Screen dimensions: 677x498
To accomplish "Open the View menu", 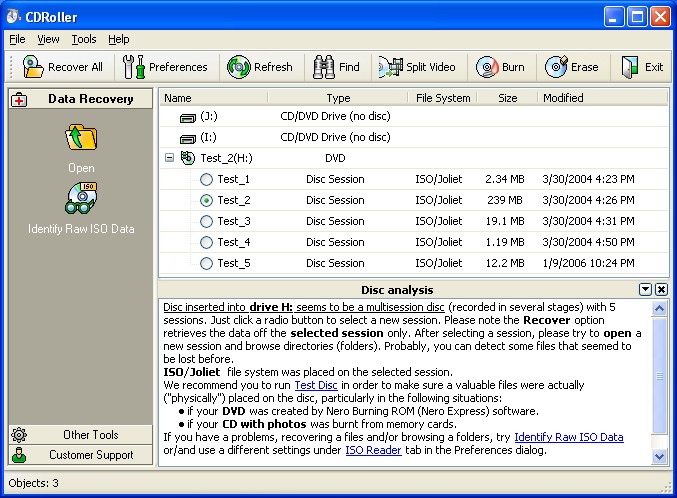I will (x=48, y=39).
